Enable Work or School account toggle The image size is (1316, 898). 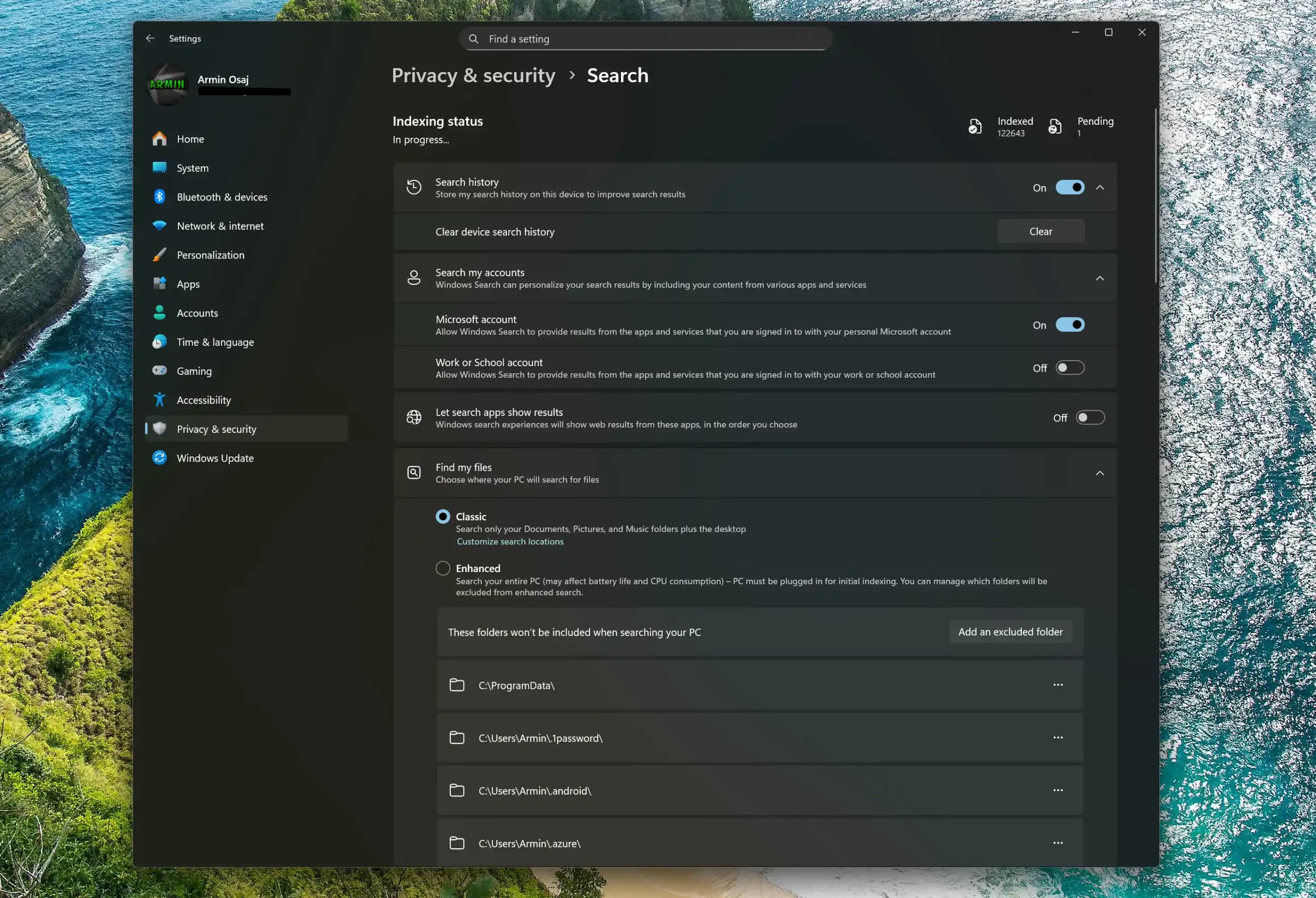click(1070, 368)
